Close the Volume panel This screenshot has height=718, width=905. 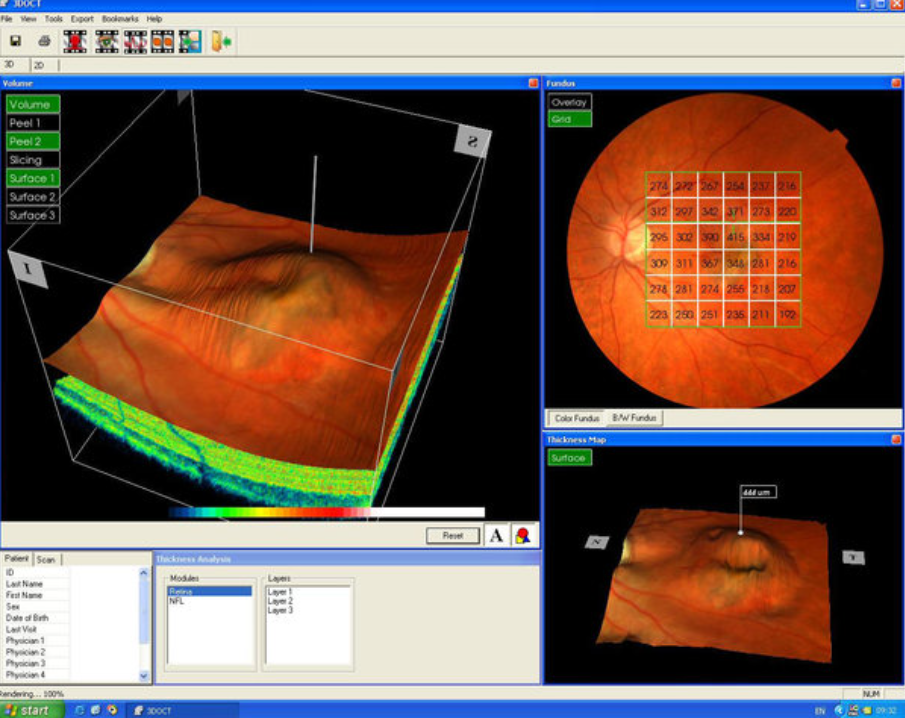point(533,83)
